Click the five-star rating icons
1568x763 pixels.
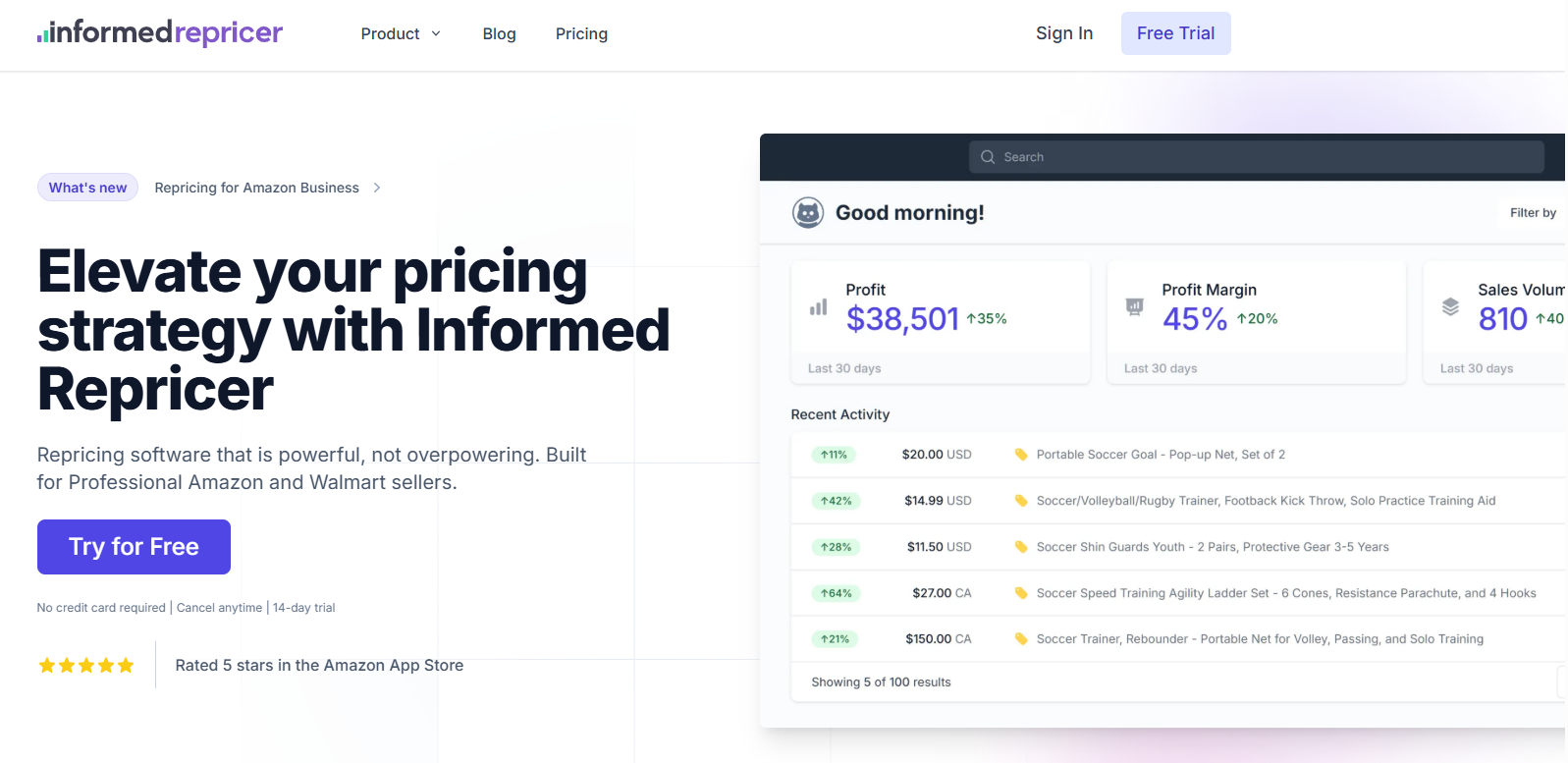pyautogui.click(x=86, y=666)
